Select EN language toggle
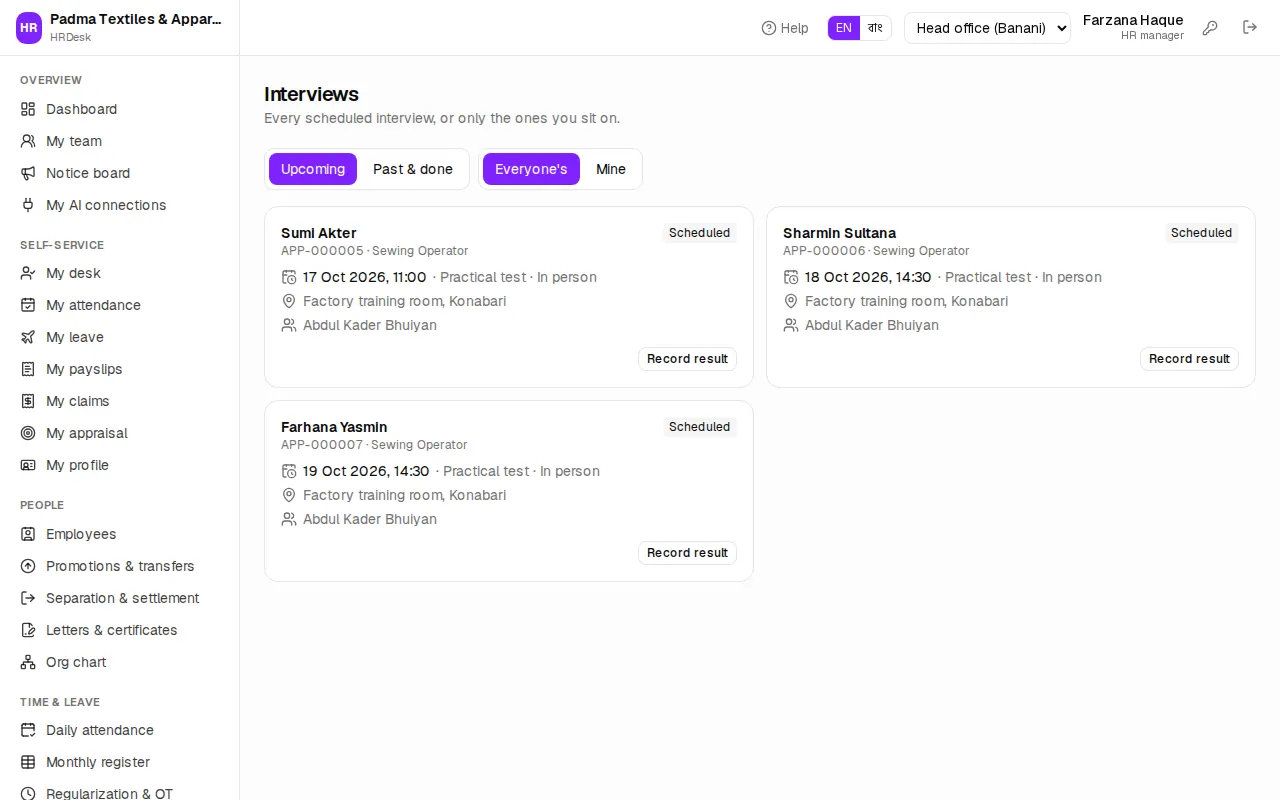This screenshot has height=800, width=1280. pos(844,28)
